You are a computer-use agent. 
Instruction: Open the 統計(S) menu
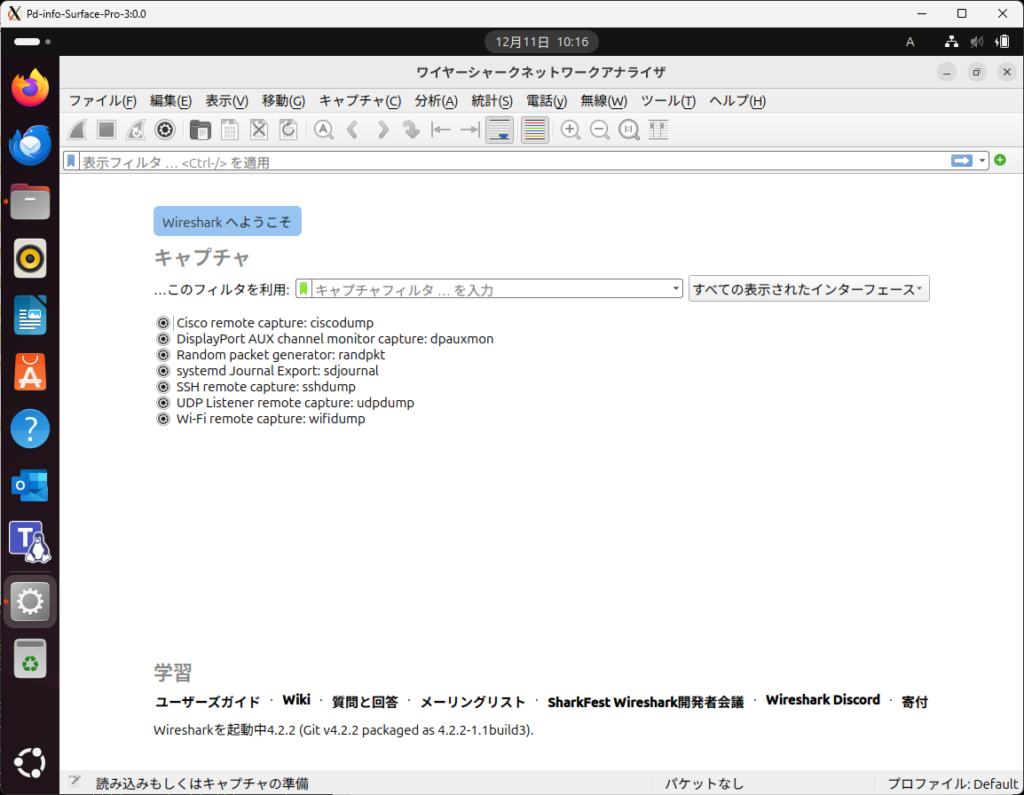491,101
